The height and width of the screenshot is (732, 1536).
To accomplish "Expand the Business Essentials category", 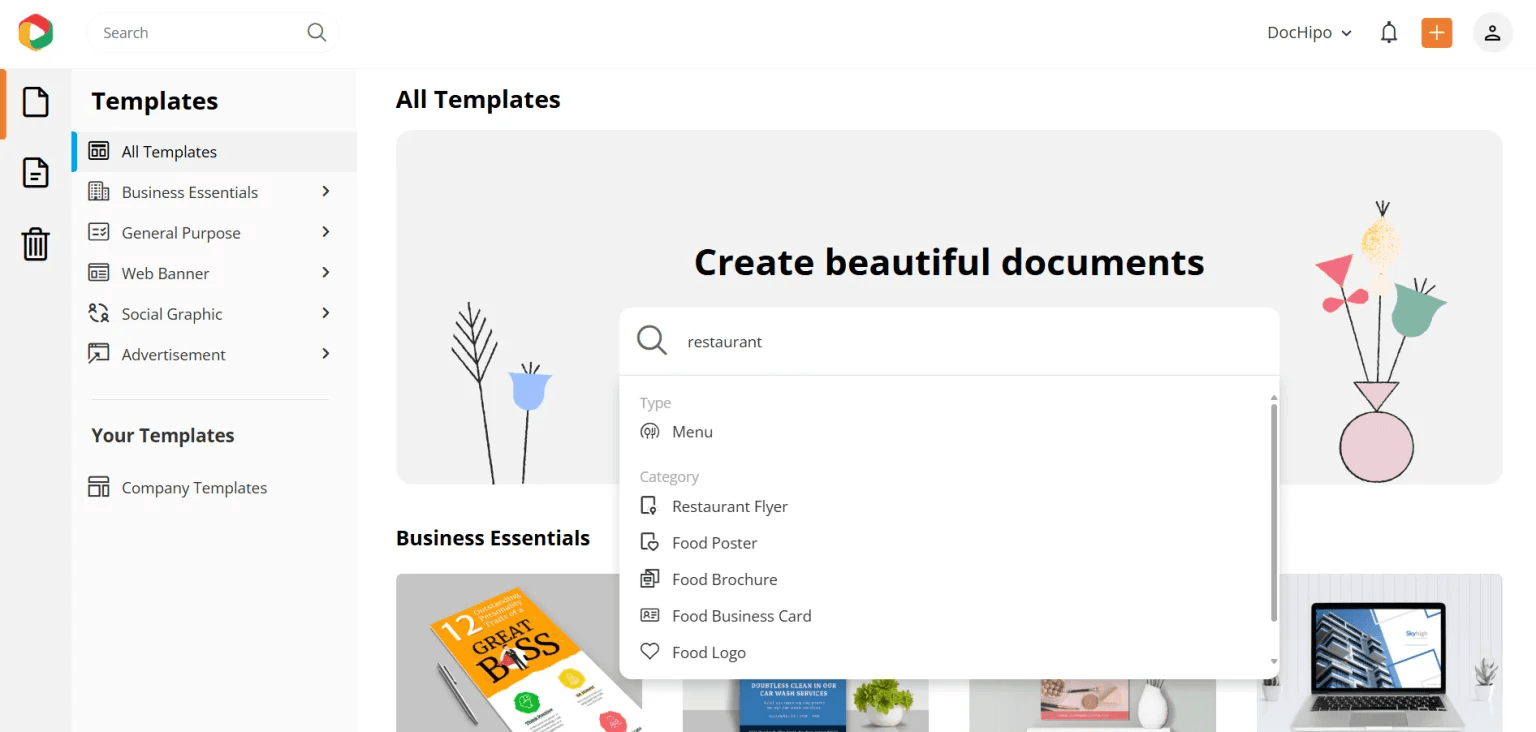I will click(x=190, y=192).
